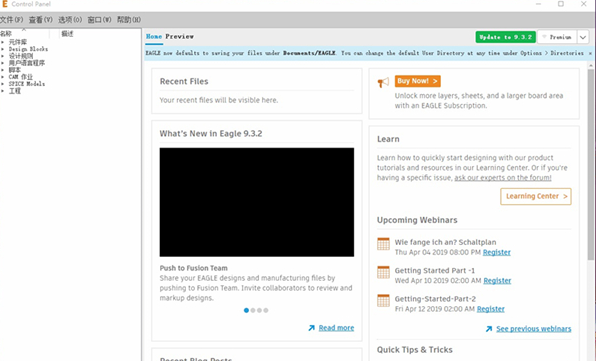Switch to the Preview tab
Viewport: 596px width, 361px height.
point(179,36)
